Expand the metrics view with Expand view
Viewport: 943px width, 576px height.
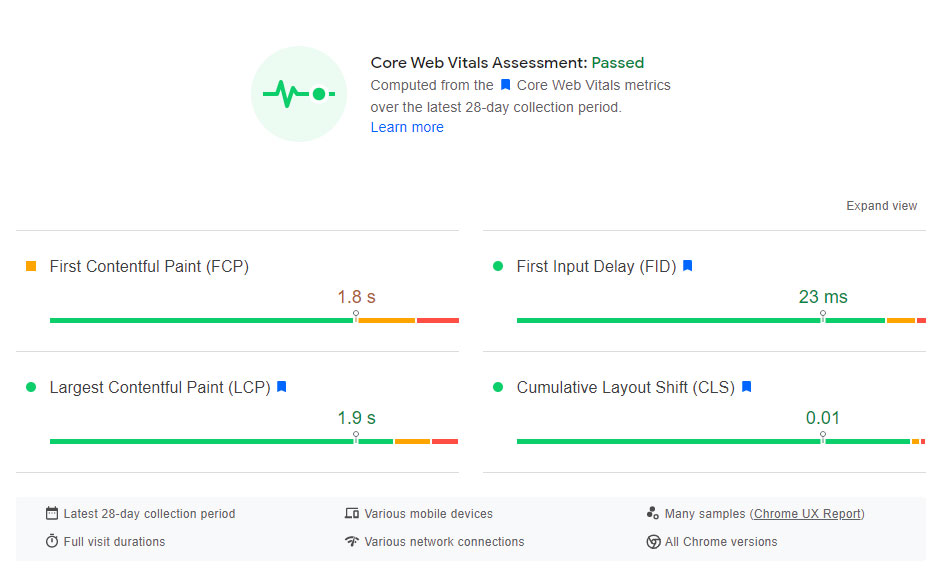pyautogui.click(x=881, y=206)
